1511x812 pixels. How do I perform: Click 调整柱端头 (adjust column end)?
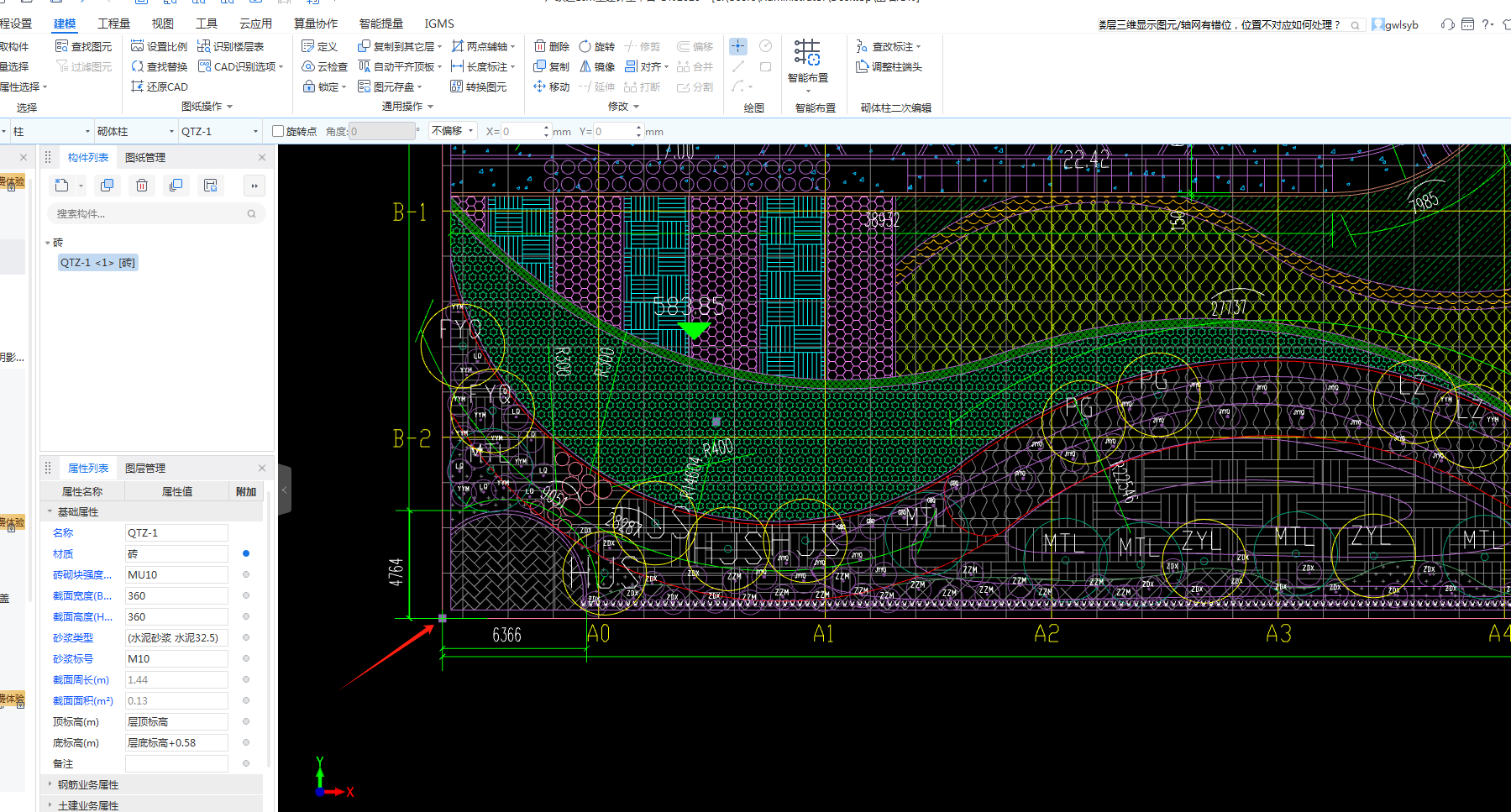point(889,66)
